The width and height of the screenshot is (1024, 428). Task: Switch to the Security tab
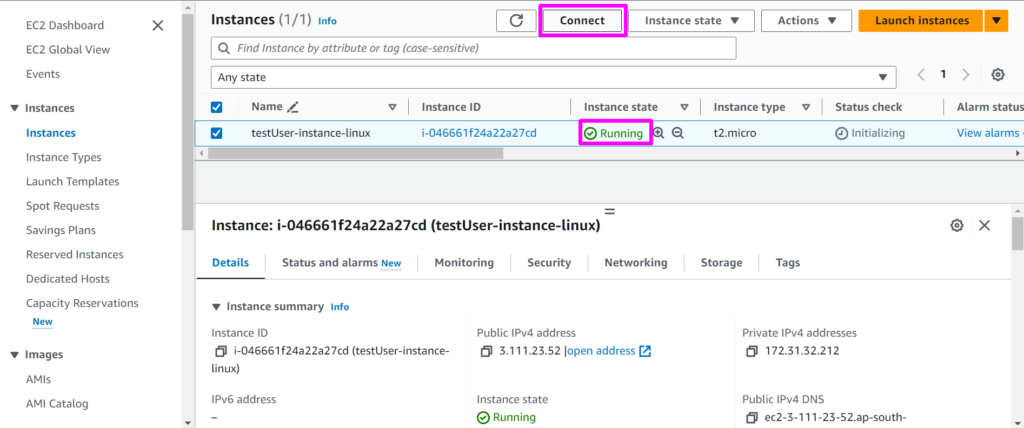click(548, 262)
